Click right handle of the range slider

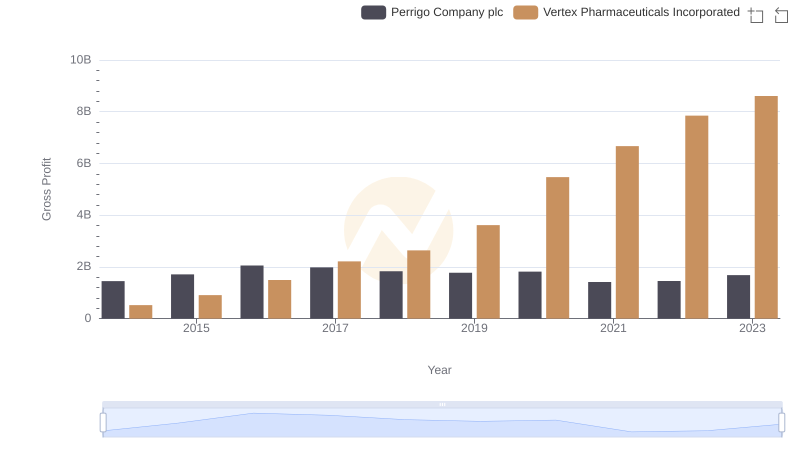pyautogui.click(x=781, y=422)
